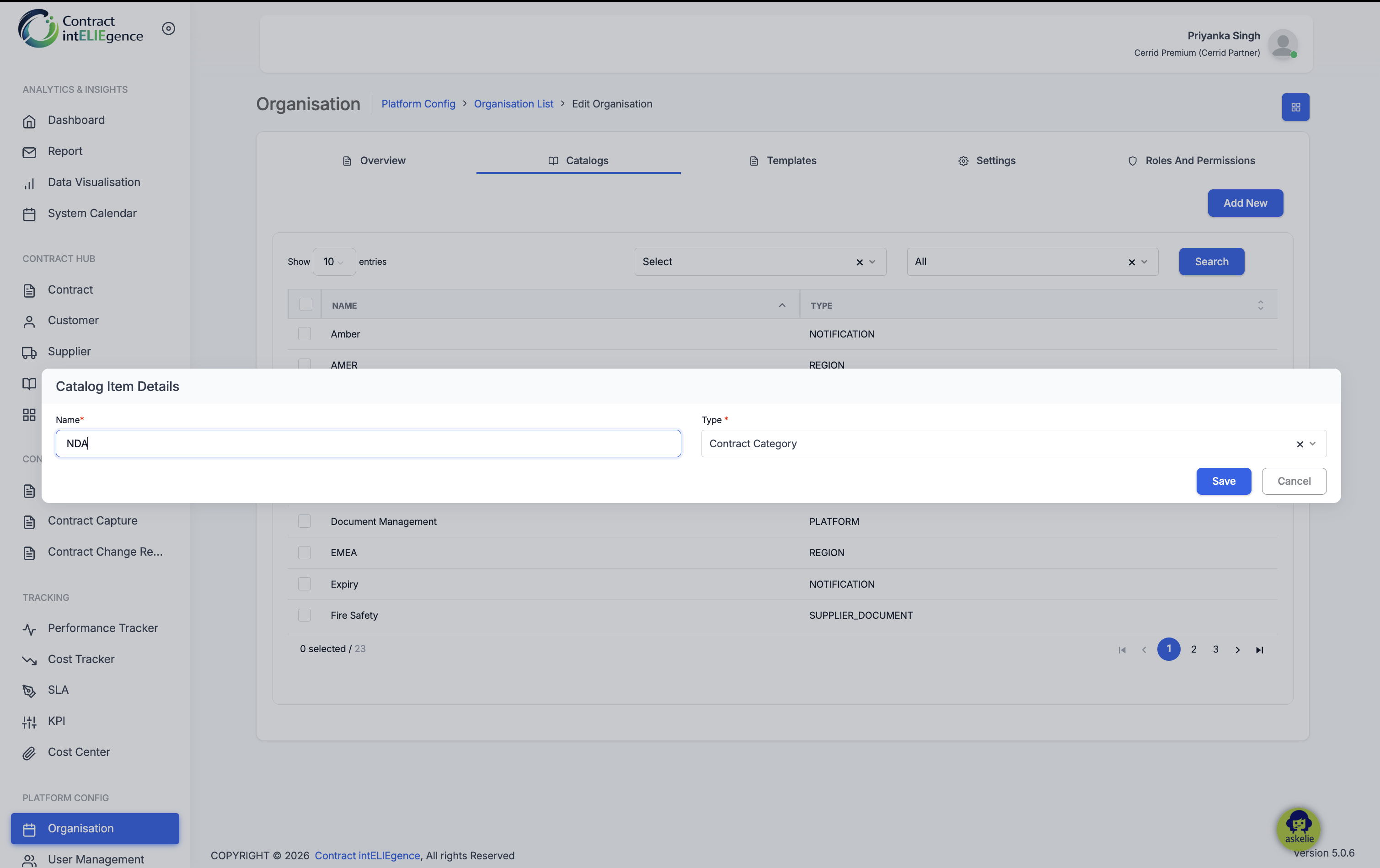1380x868 pixels.
Task: Switch to the Templates tab
Action: tap(783, 161)
